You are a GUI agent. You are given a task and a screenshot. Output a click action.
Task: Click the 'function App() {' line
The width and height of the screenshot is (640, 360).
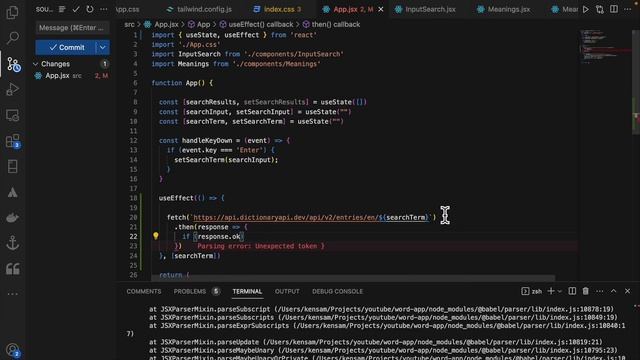click(x=182, y=83)
